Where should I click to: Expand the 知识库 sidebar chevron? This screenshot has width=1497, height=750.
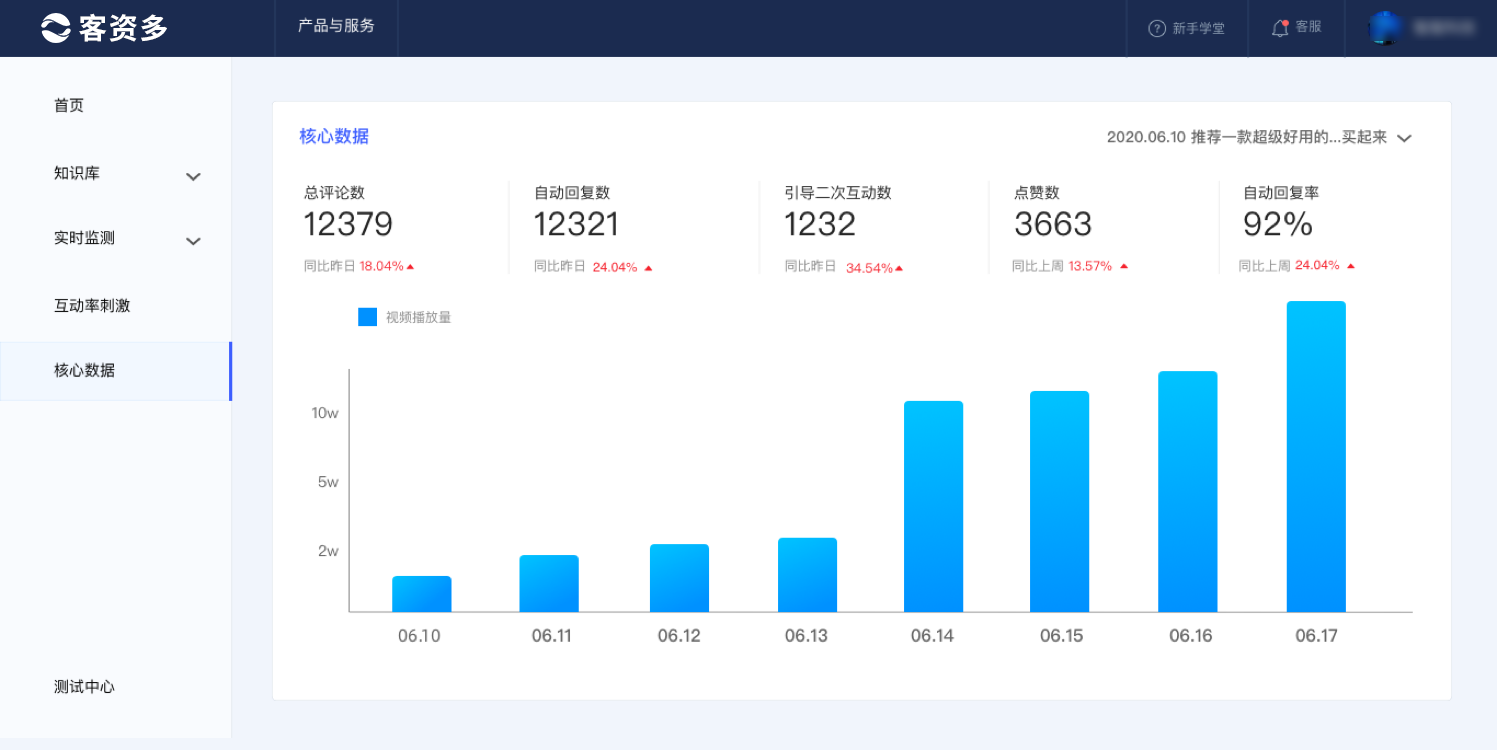pyautogui.click(x=193, y=177)
